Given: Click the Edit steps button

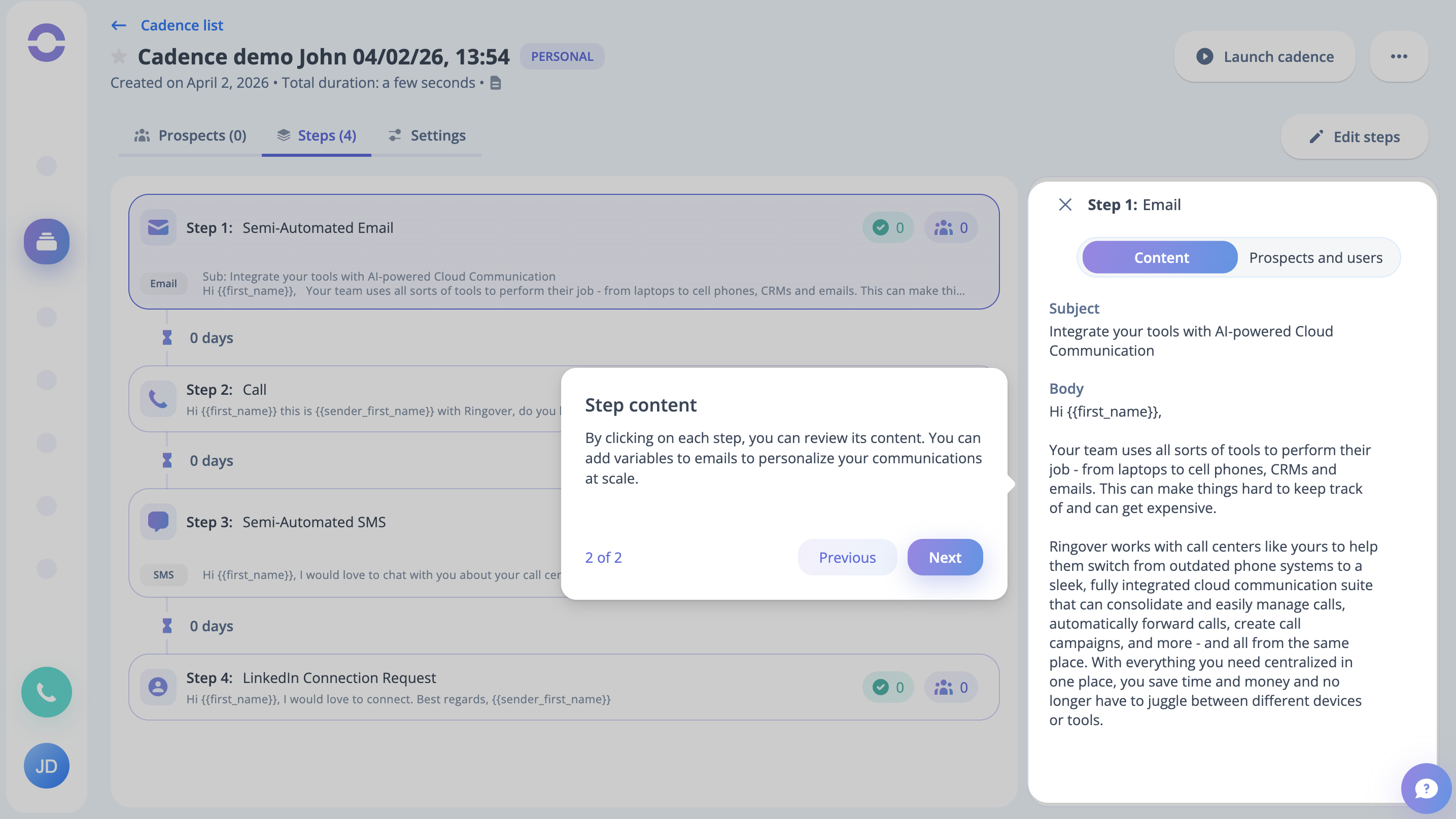Looking at the screenshot, I should click(x=1354, y=137).
